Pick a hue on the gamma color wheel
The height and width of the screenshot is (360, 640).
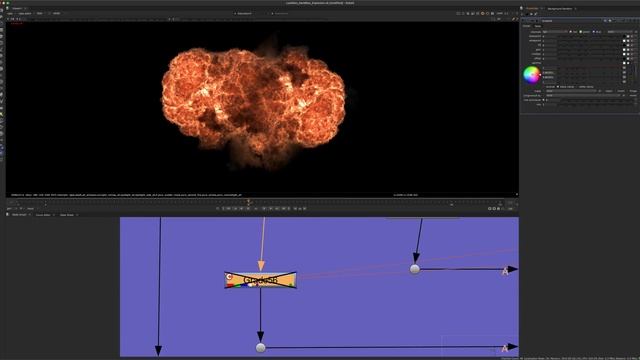point(531,75)
